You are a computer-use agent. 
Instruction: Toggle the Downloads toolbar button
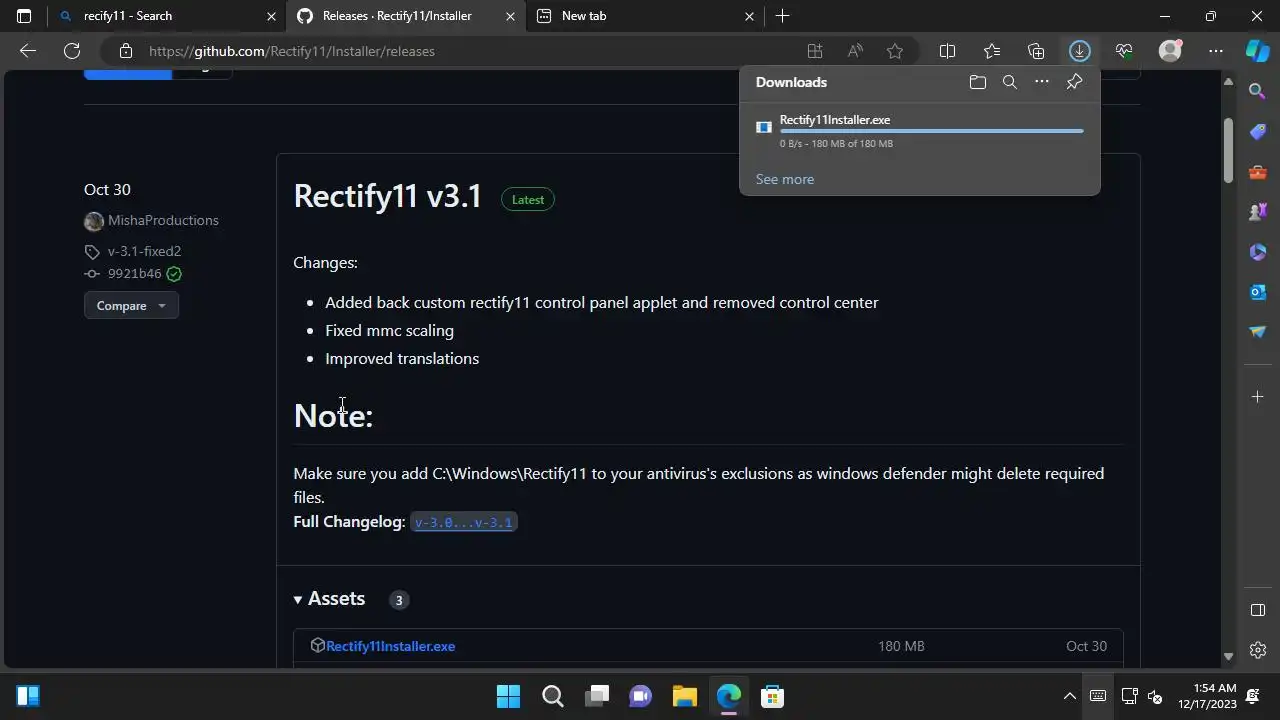click(x=1079, y=51)
